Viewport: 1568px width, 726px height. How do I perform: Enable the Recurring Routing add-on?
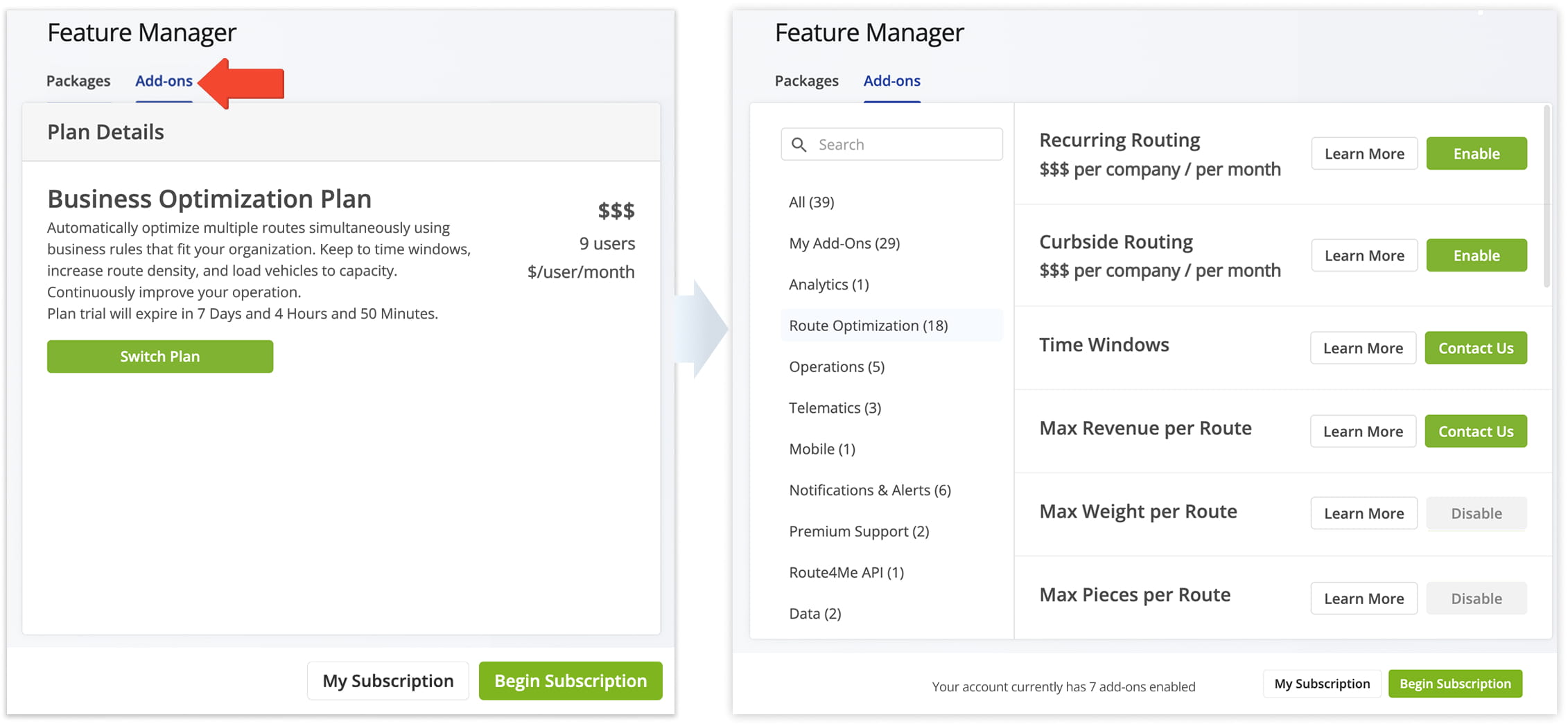pos(1476,154)
